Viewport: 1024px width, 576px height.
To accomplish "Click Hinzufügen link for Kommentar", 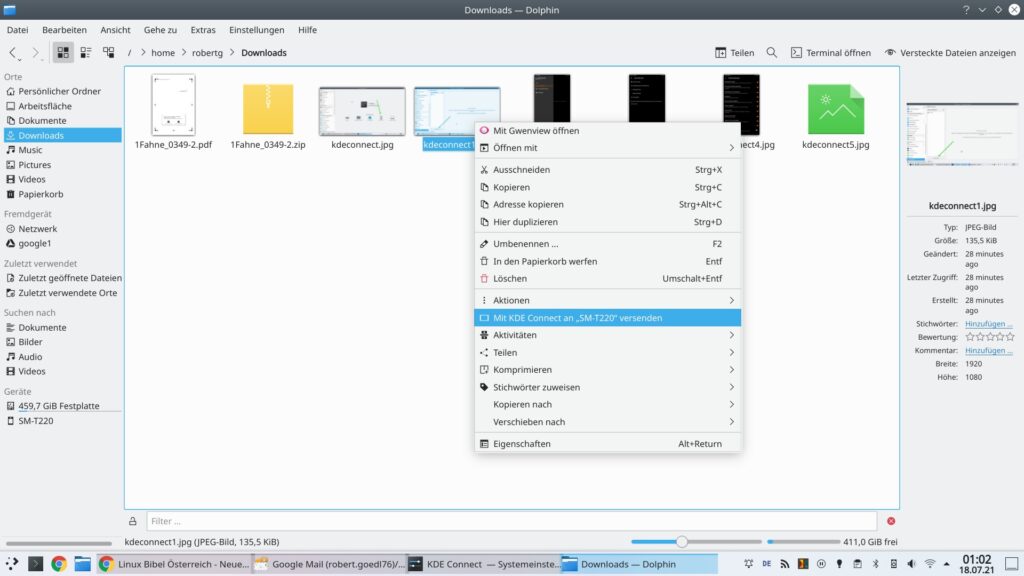I will (x=989, y=351).
